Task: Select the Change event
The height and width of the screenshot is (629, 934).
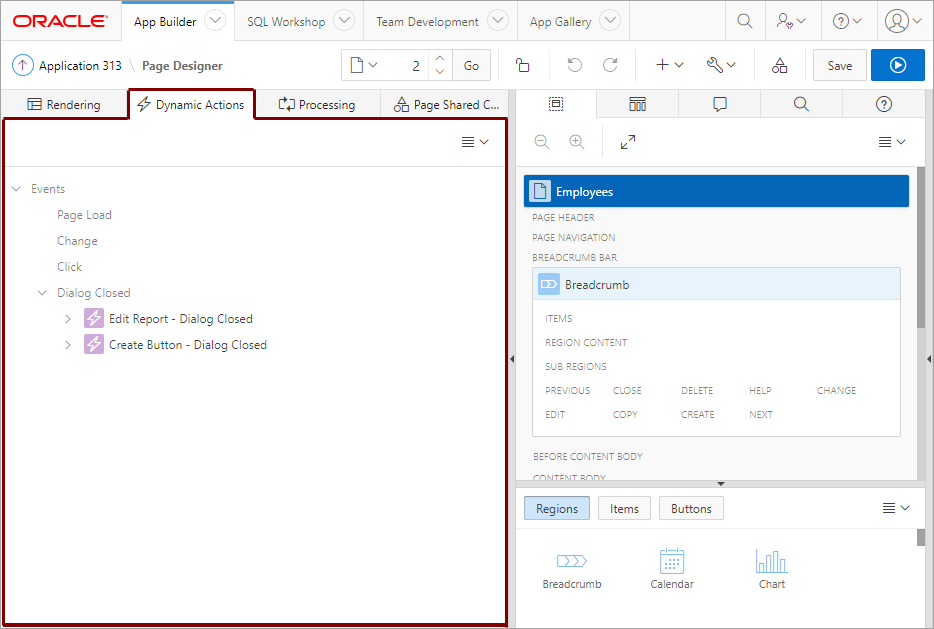Action: (77, 241)
